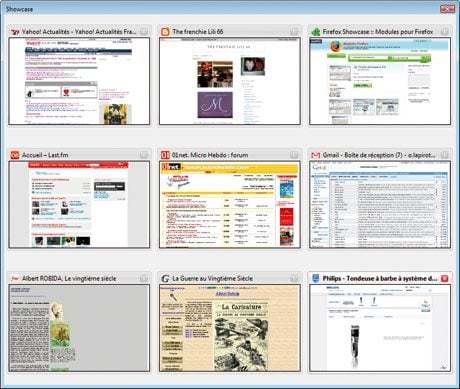Click the Philips tab favicon
This screenshot has width=460, height=389.
click(x=315, y=278)
